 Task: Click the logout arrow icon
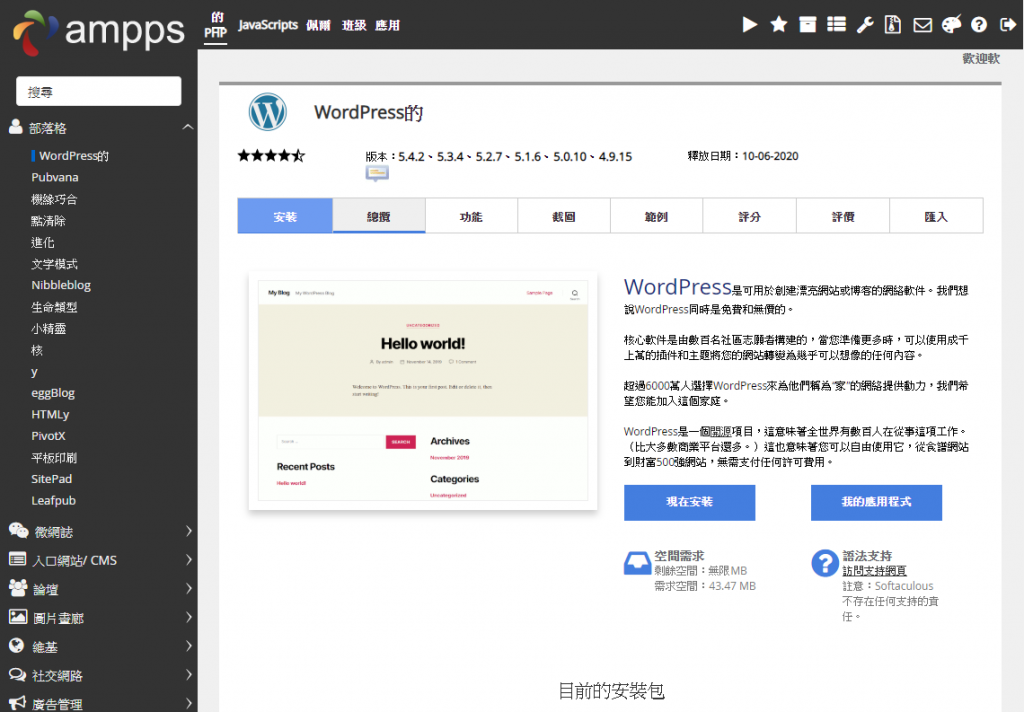pos(1008,25)
